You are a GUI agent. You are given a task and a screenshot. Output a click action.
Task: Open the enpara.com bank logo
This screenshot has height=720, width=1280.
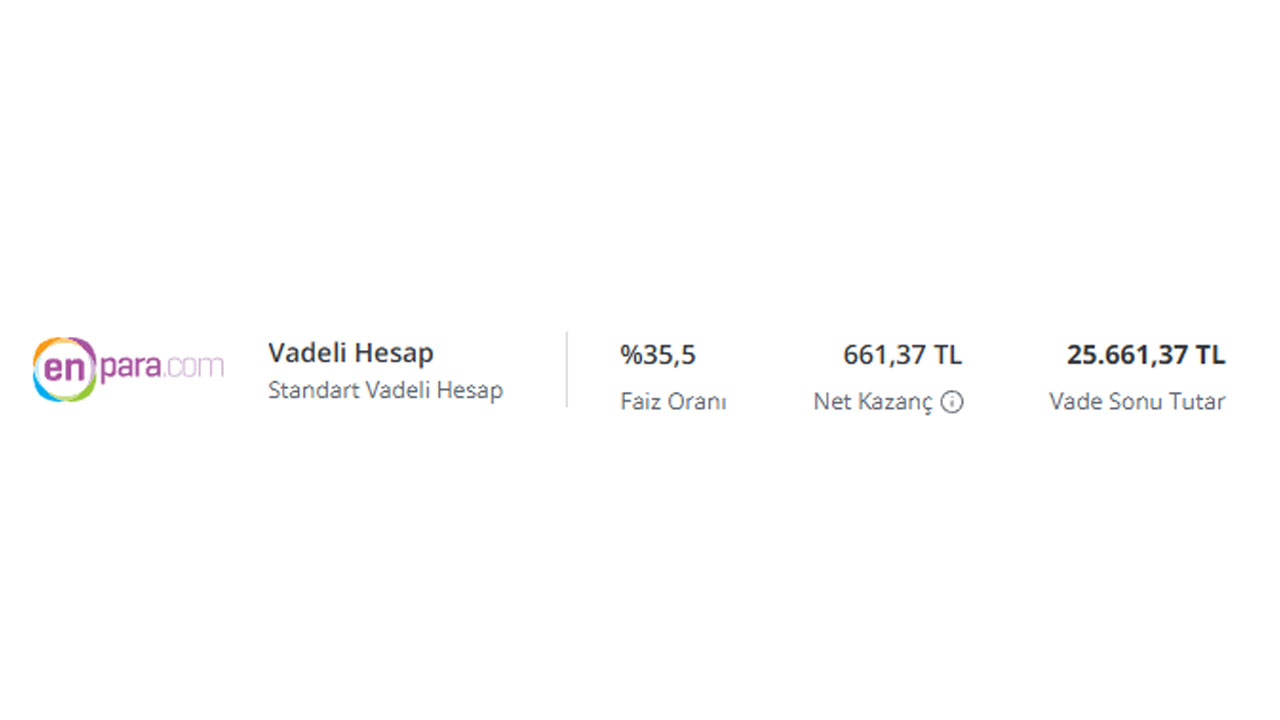point(128,369)
